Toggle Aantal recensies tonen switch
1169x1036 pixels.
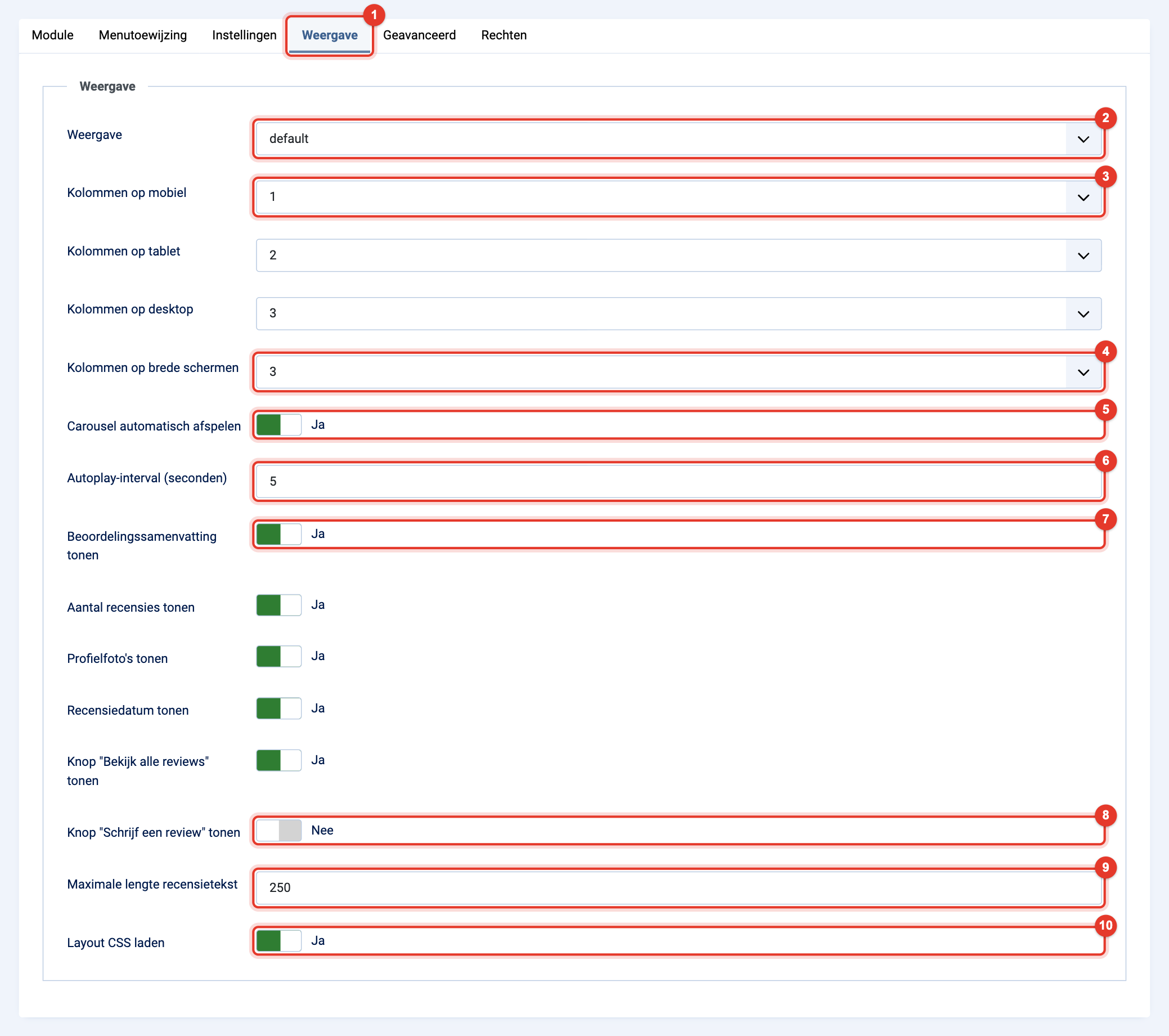(278, 605)
